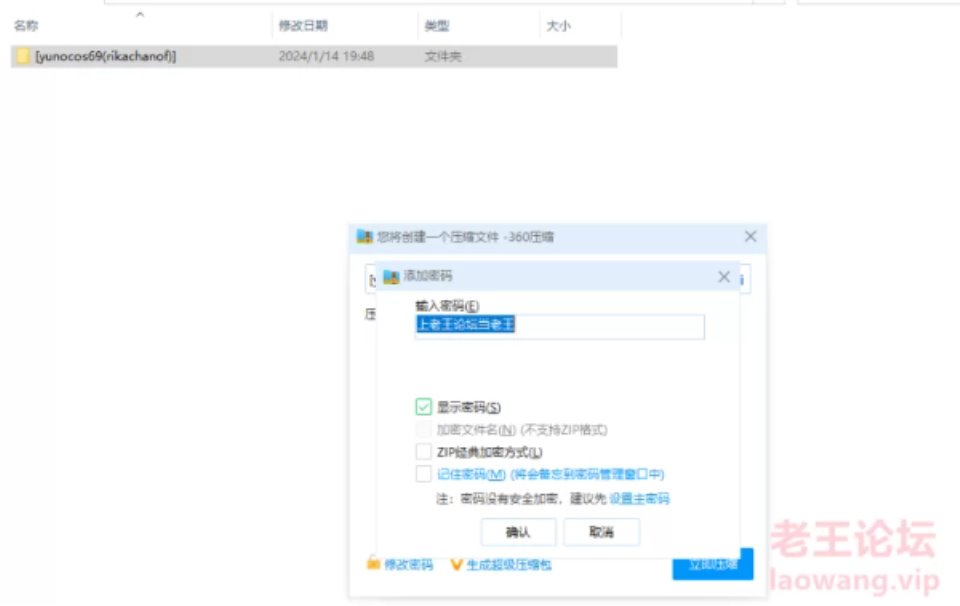Click 生成超级压缩包 link

[509, 564]
